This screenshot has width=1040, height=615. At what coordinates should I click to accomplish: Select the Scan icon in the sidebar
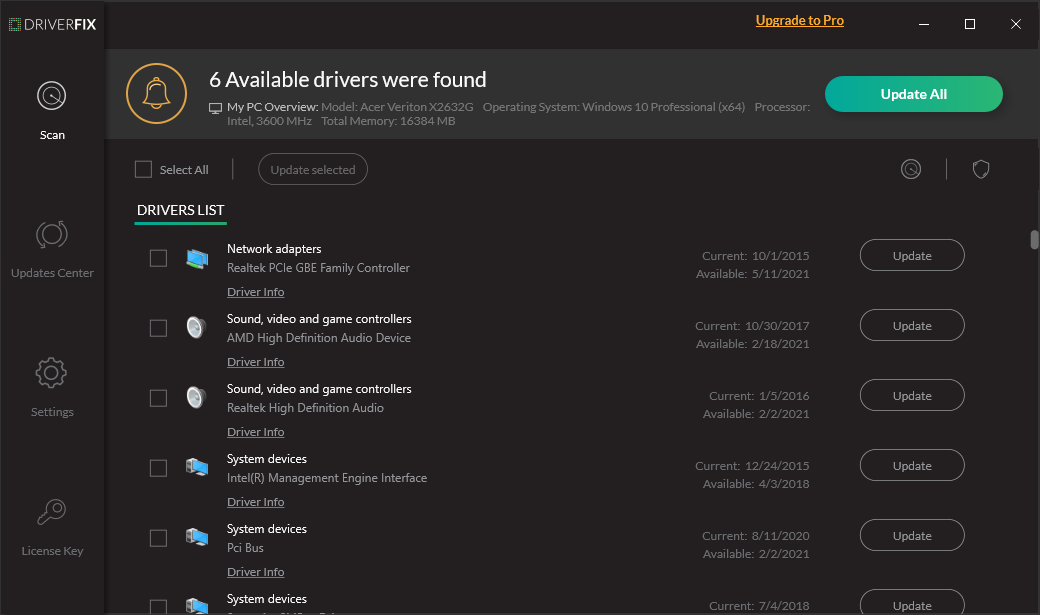coord(51,95)
